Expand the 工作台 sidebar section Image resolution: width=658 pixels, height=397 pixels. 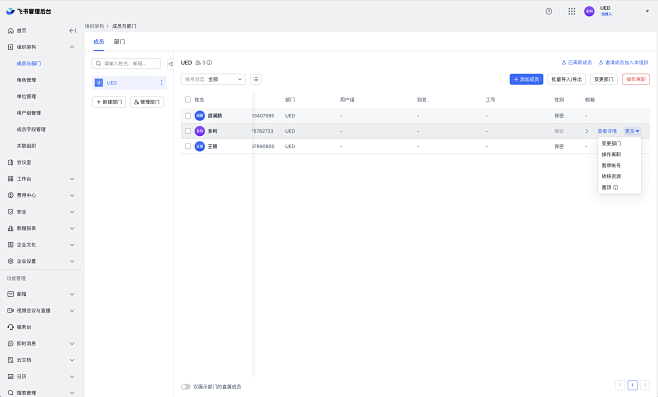[72, 179]
